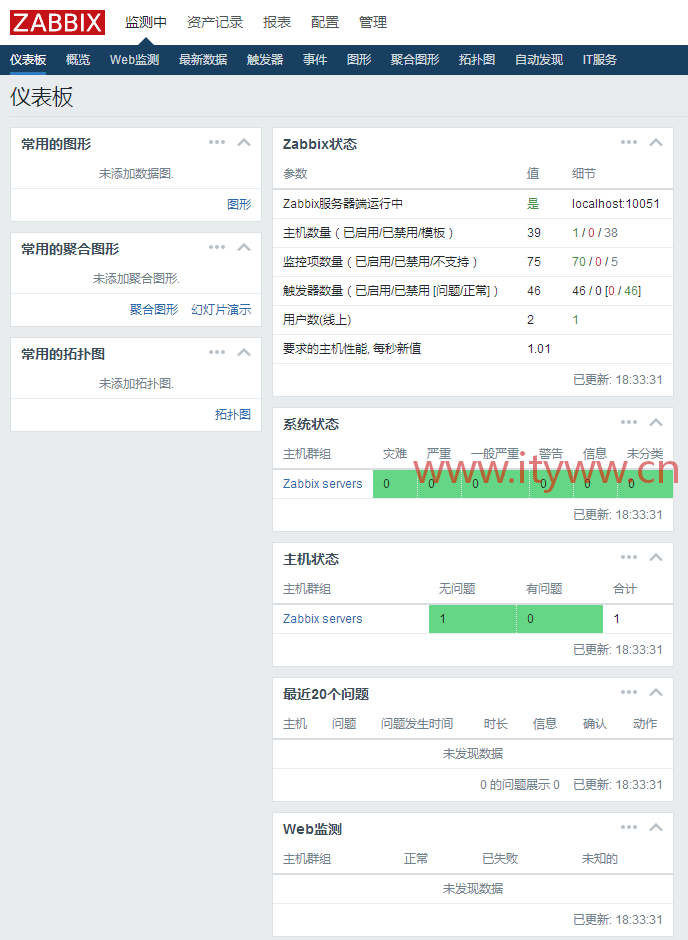Click the 图形 link in 常用的图形 widget
Viewport: 688px width, 940px height.
239,204
